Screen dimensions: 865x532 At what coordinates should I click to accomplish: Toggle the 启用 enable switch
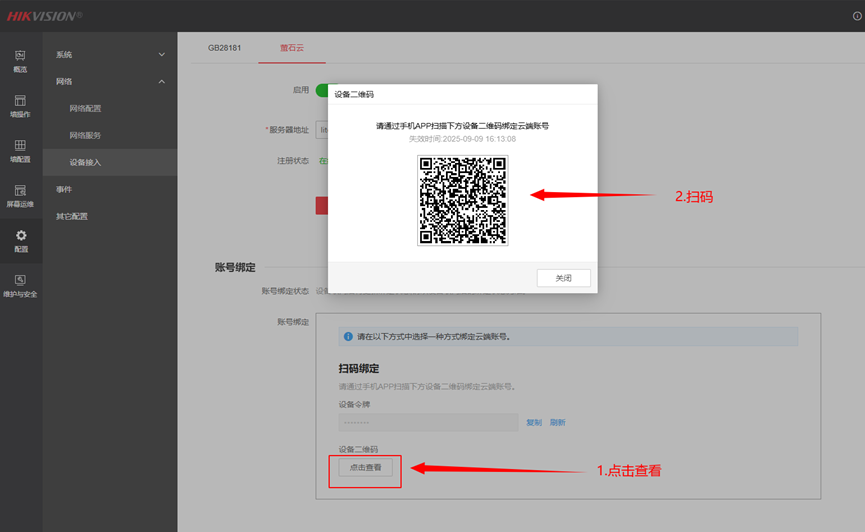point(322,90)
